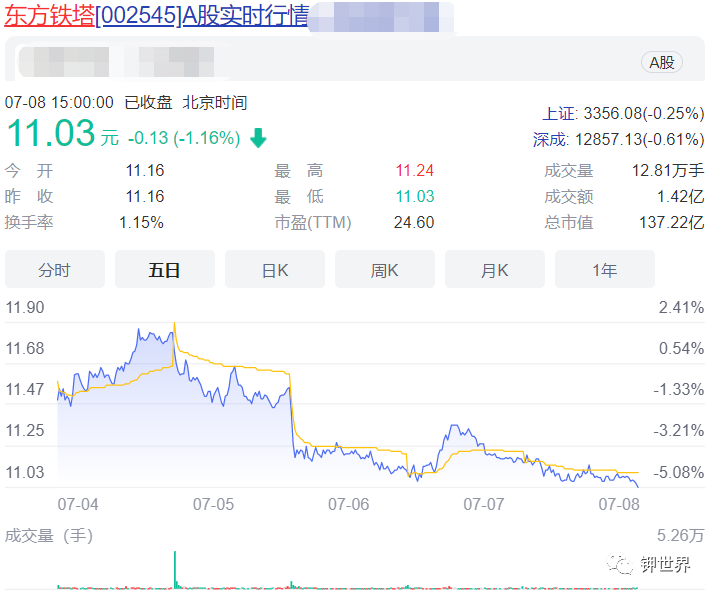
Task: Click the -5.08% percentage axis label
Action: [679, 472]
